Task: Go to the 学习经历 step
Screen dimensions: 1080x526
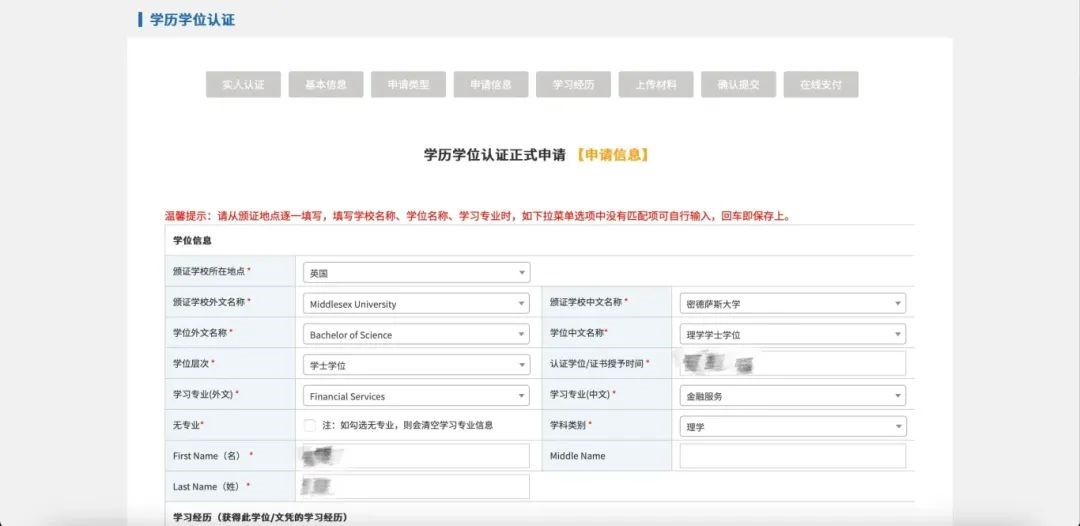Action: pyautogui.click(x=573, y=85)
